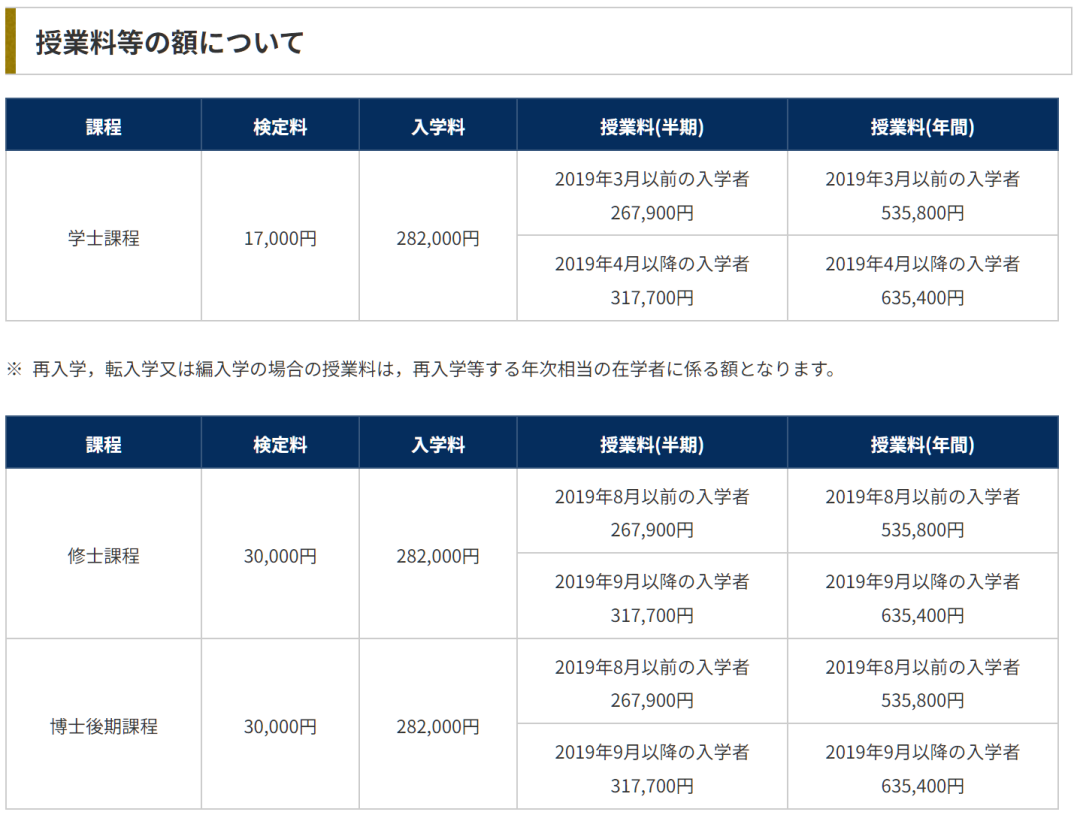Click the 授業料(半期) header in first table
The image size is (1080, 818).
652,124
